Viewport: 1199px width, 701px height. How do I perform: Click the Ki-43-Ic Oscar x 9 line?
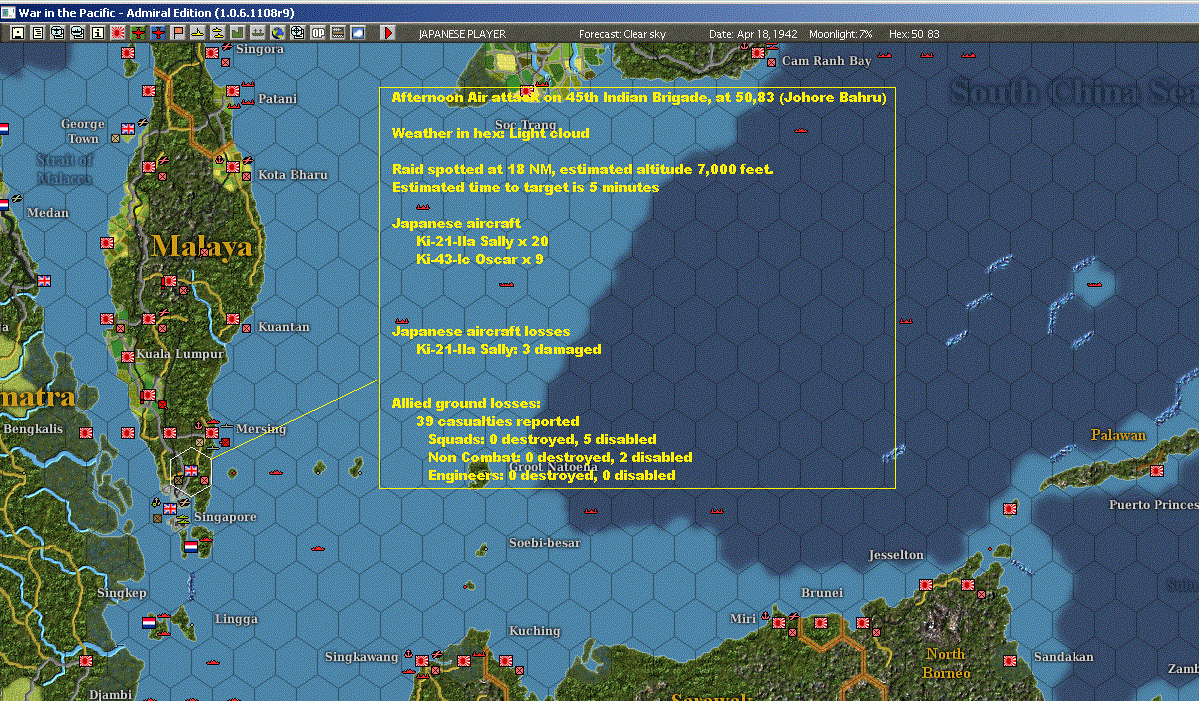tap(479, 259)
